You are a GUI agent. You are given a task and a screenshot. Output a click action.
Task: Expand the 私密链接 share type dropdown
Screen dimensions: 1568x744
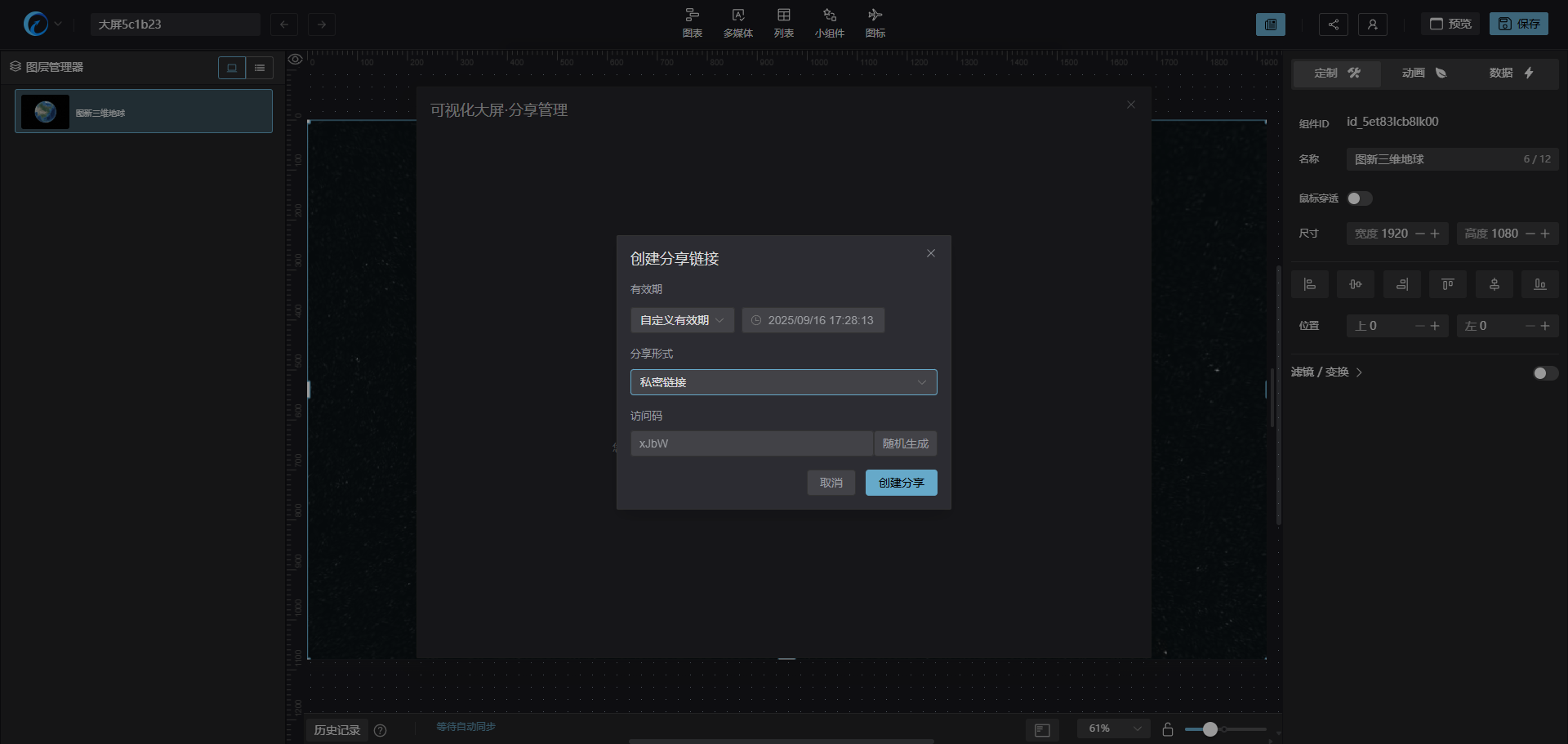[783, 382]
